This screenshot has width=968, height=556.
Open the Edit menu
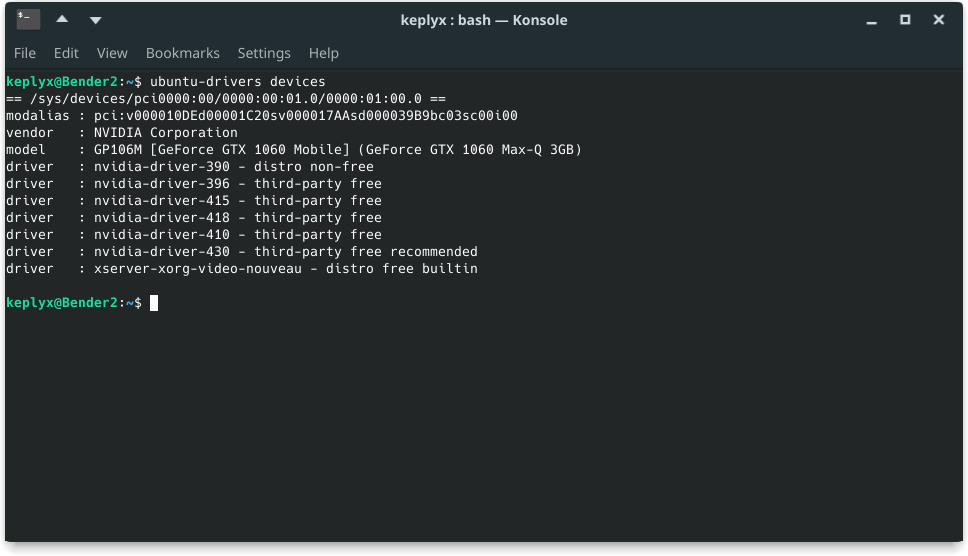coord(66,53)
